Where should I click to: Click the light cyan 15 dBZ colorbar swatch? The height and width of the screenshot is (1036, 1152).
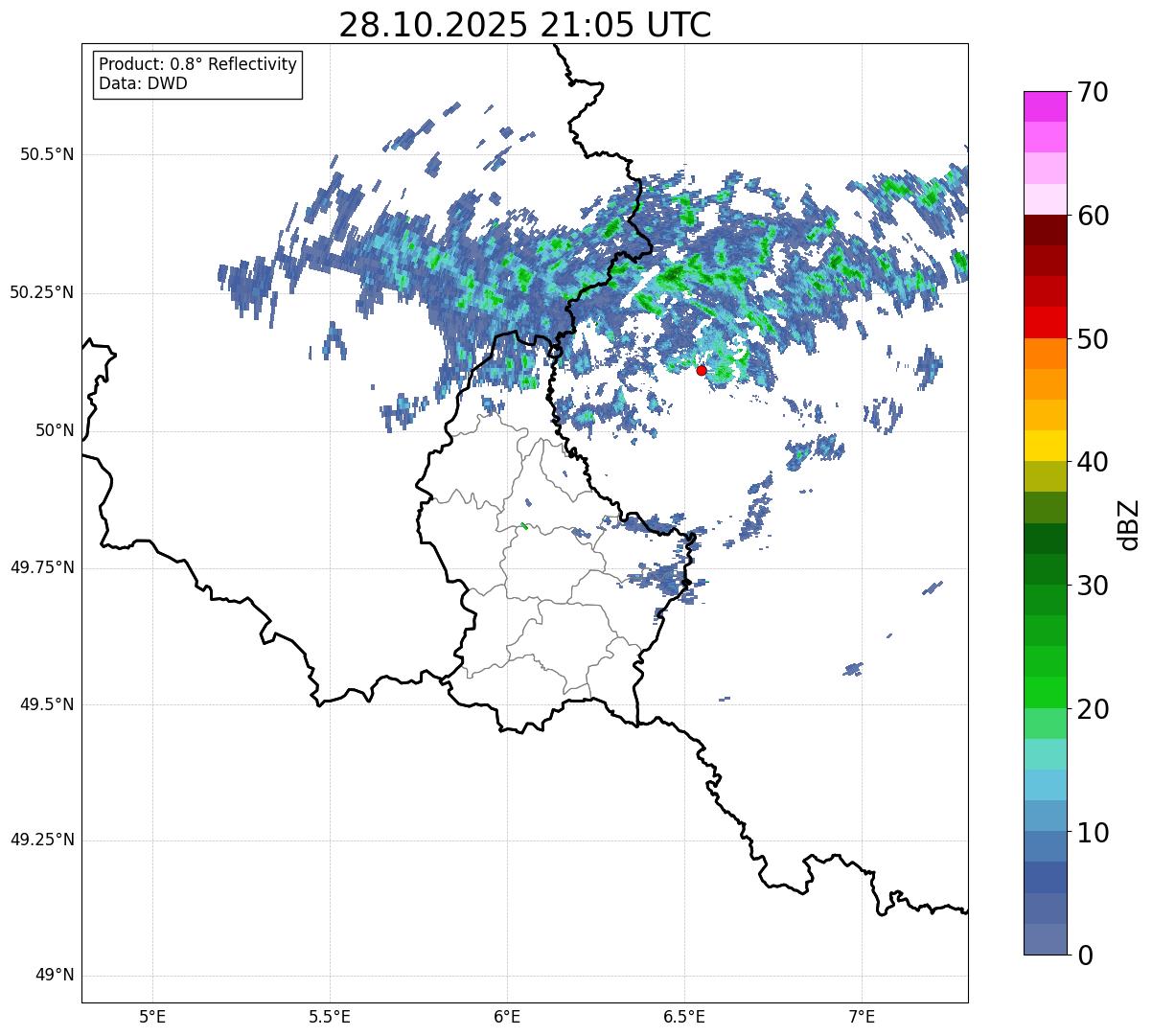coord(1045,754)
